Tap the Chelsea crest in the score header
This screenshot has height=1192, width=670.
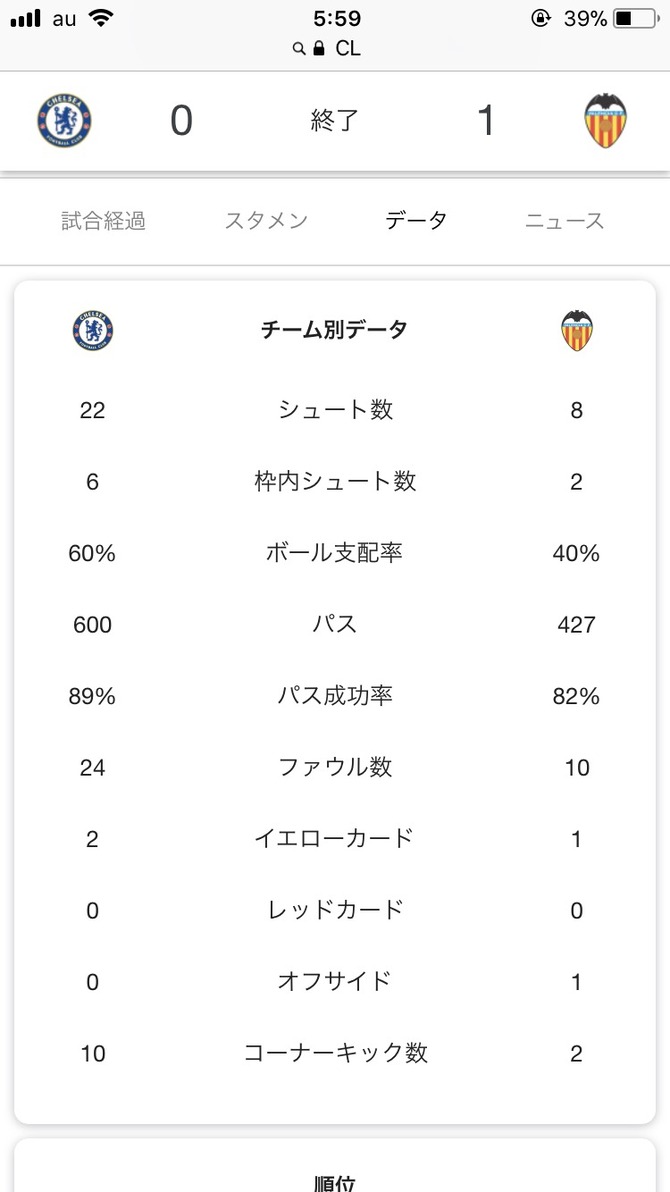pyautogui.click(x=64, y=121)
